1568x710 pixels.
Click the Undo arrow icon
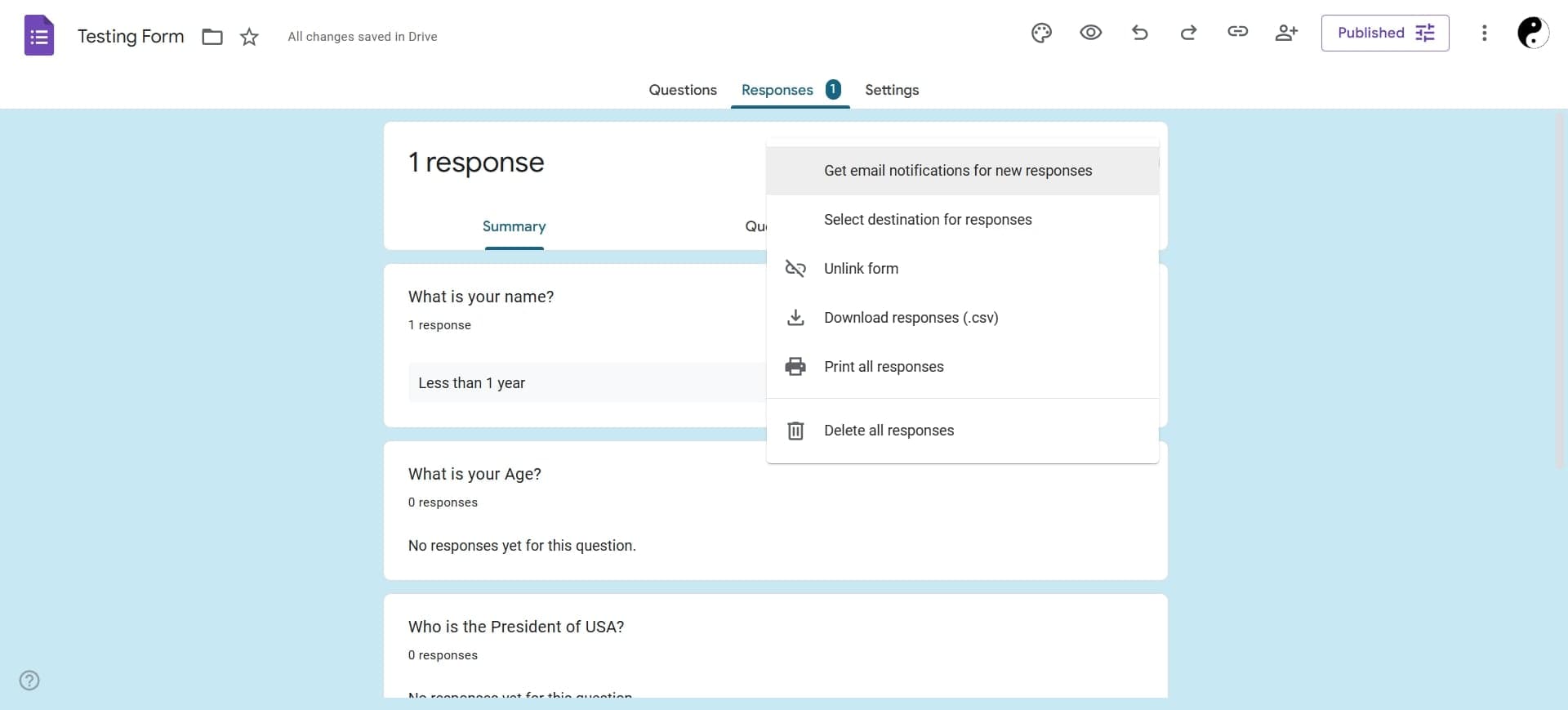tap(1140, 33)
